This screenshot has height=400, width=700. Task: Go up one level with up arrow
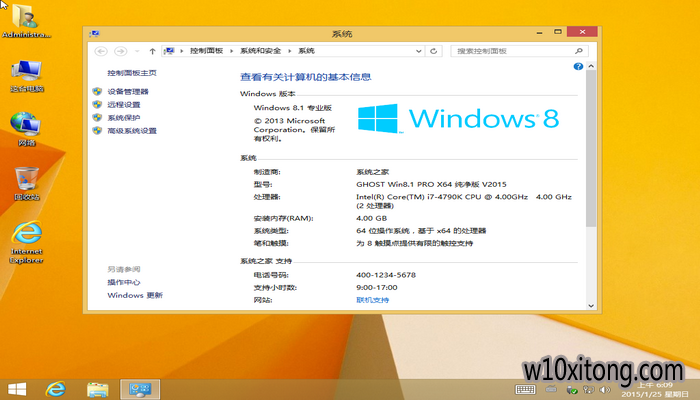coord(152,51)
